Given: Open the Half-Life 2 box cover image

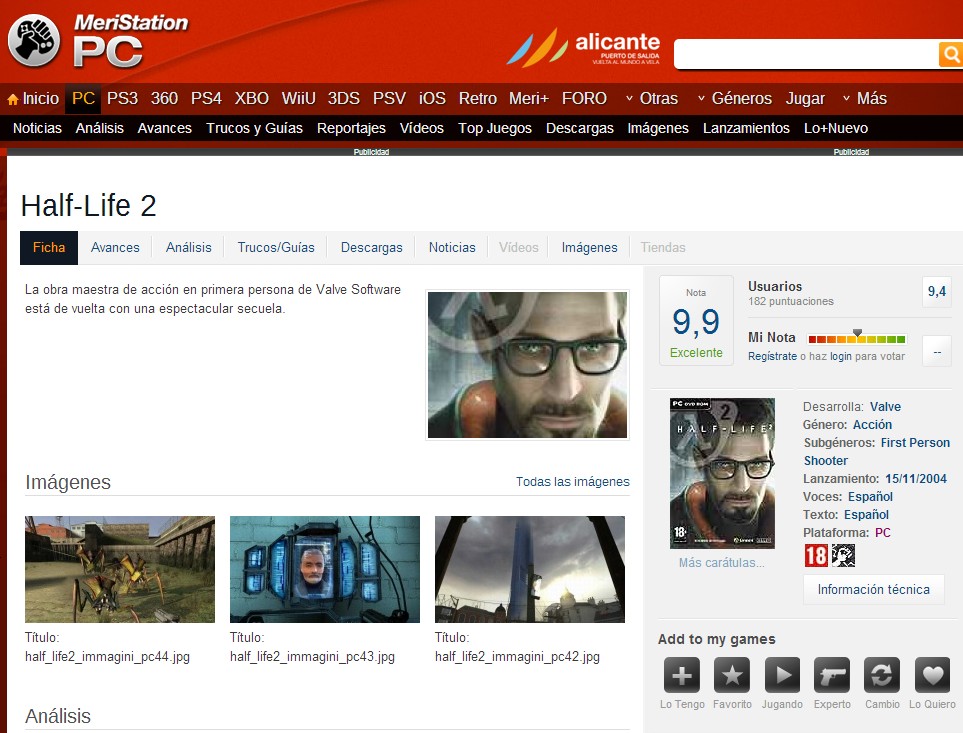Looking at the screenshot, I should [x=722, y=473].
